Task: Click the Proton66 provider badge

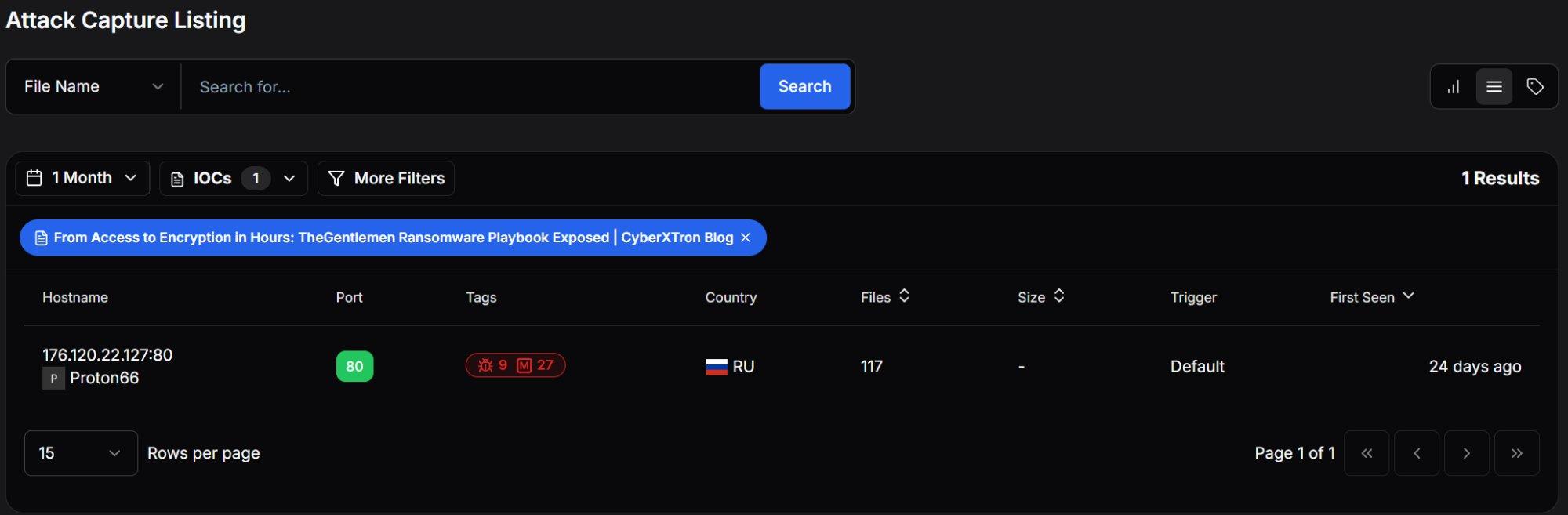Action: (x=90, y=378)
